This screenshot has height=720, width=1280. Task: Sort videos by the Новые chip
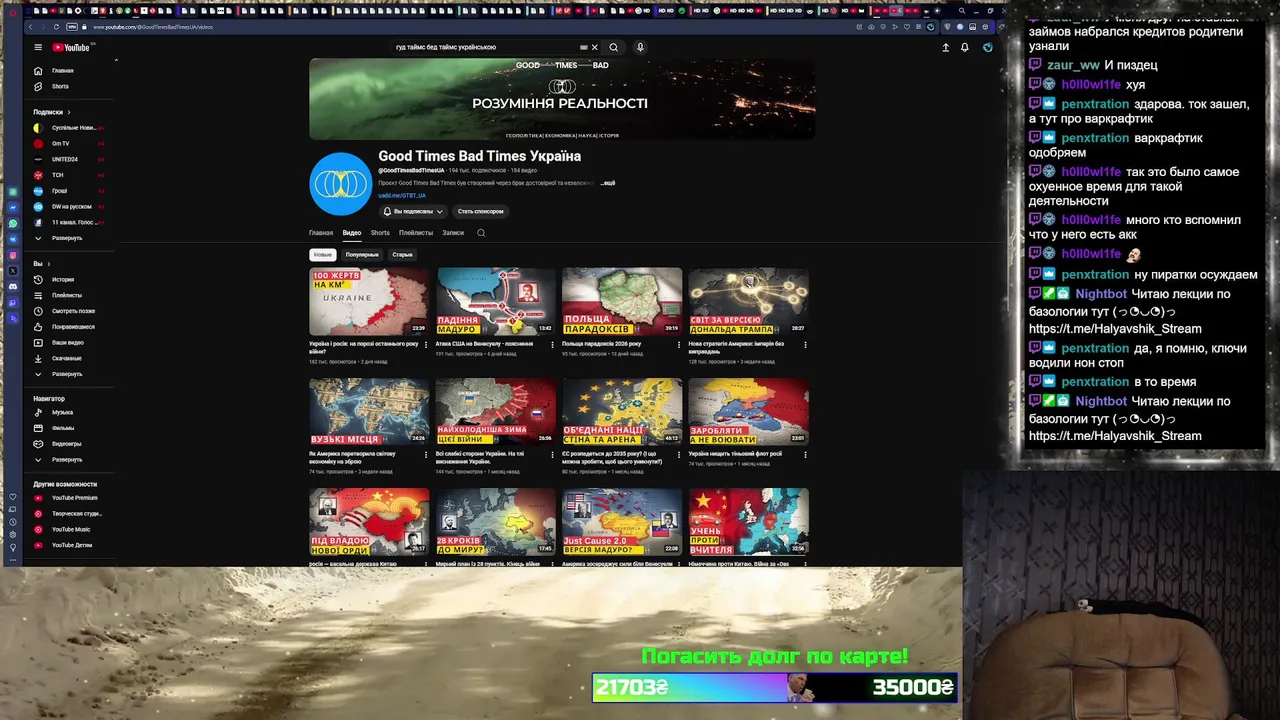click(x=322, y=255)
